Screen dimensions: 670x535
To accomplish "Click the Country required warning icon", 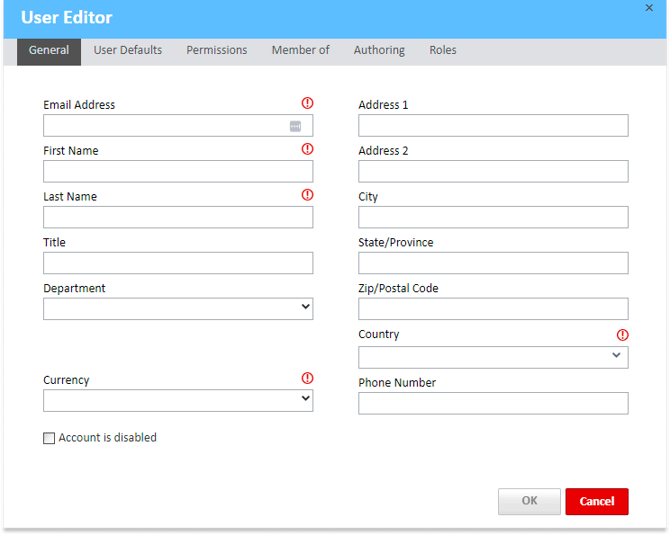I will point(623,335).
